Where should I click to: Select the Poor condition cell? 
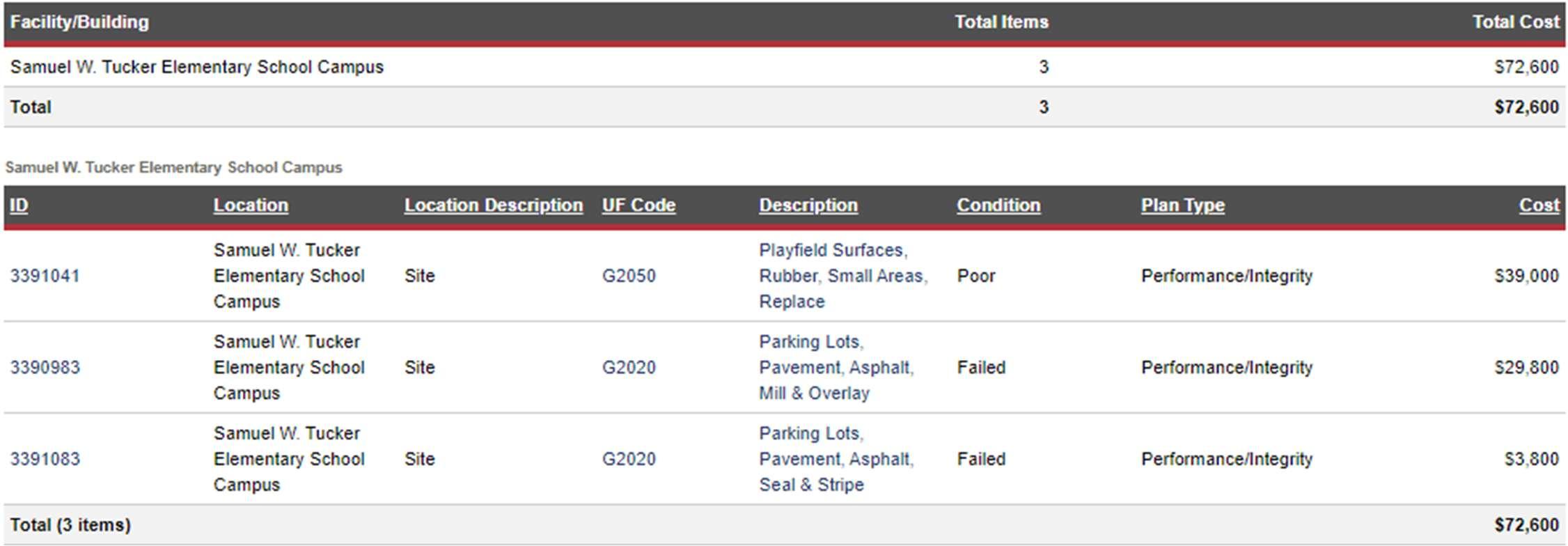click(x=976, y=276)
